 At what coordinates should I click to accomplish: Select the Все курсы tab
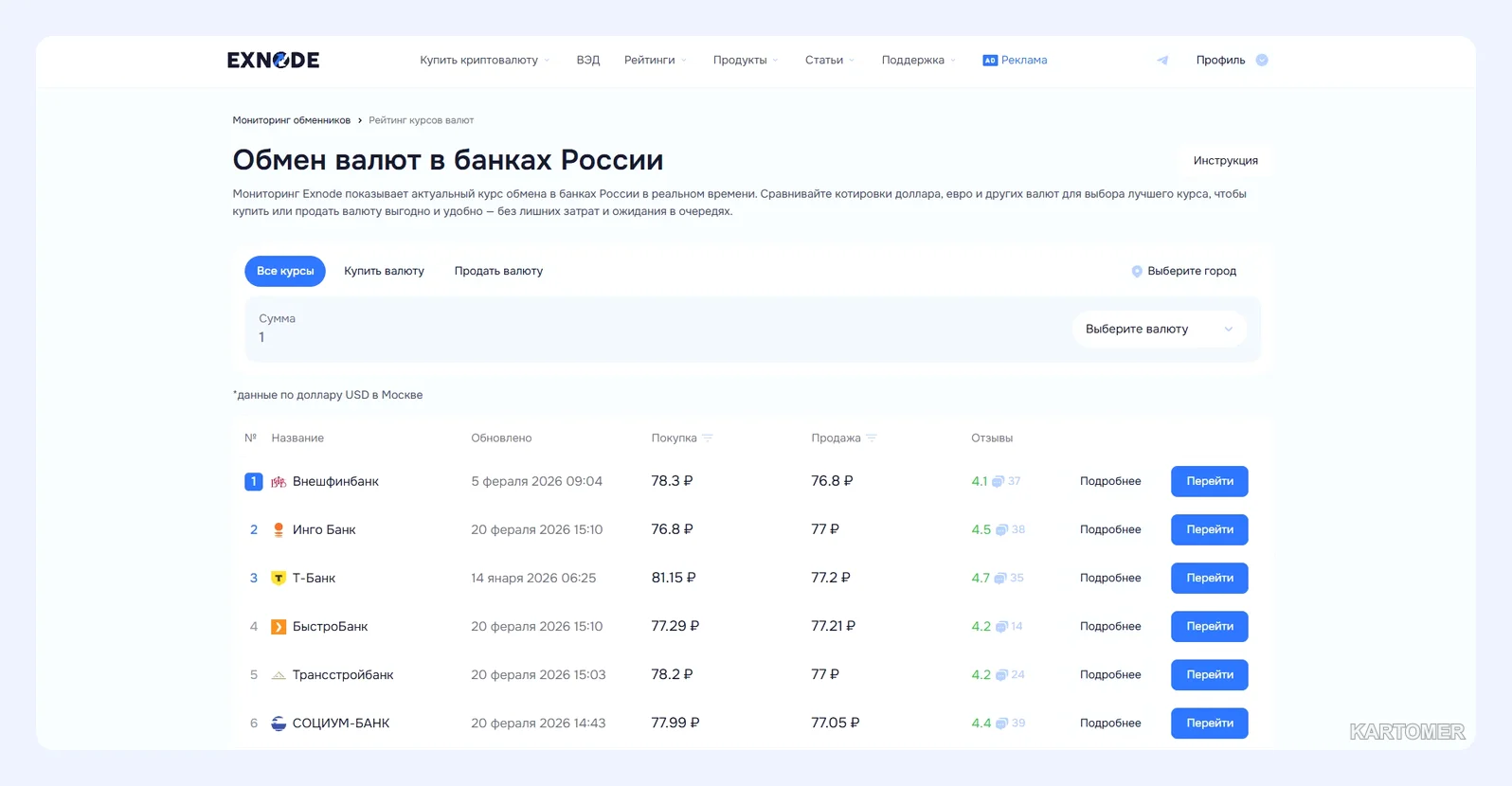[x=285, y=271]
